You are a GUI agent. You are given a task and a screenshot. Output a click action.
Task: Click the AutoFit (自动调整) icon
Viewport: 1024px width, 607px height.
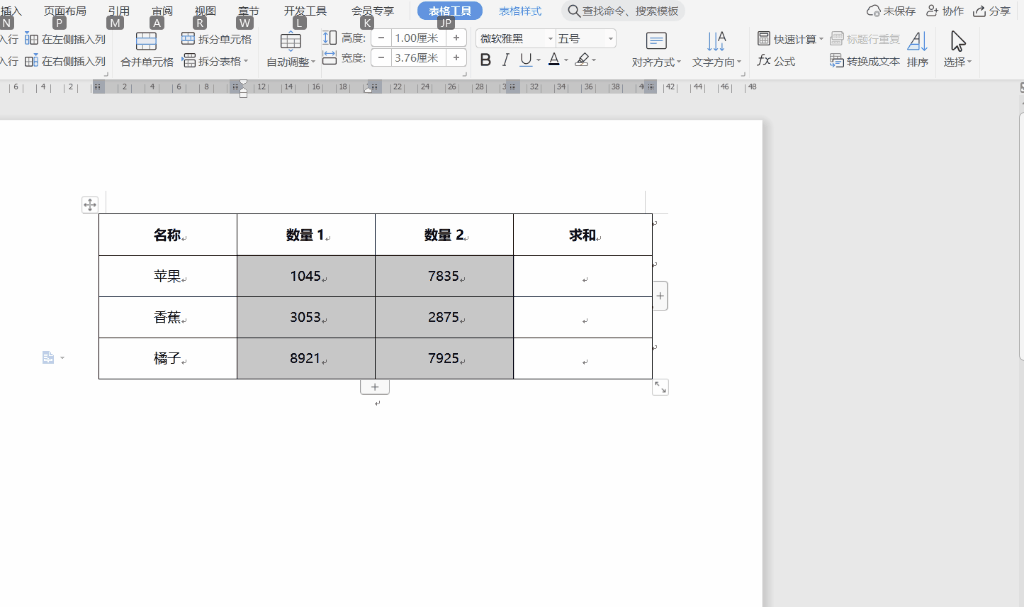(x=291, y=41)
